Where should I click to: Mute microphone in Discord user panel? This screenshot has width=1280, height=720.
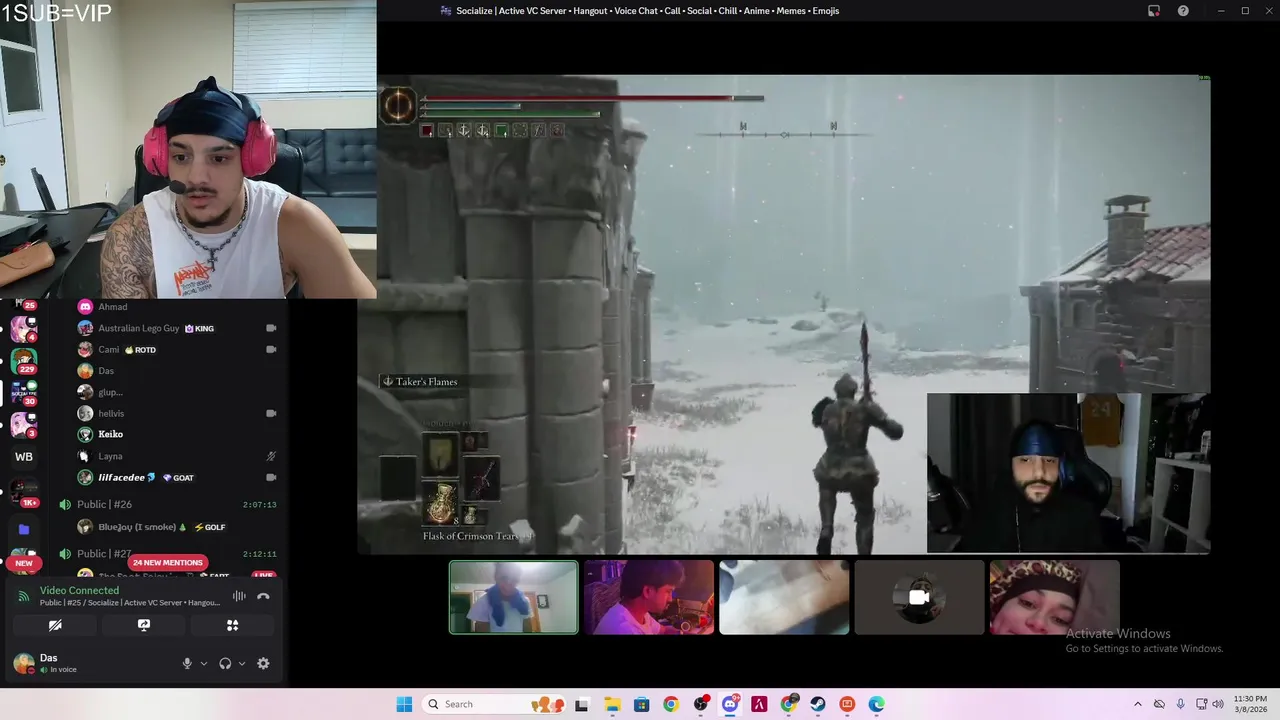[186, 663]
